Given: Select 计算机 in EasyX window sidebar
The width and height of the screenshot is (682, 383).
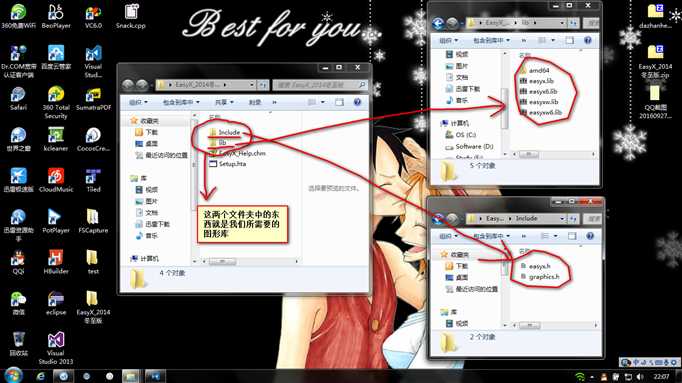Looking at the screenshot, I should 145,259.
